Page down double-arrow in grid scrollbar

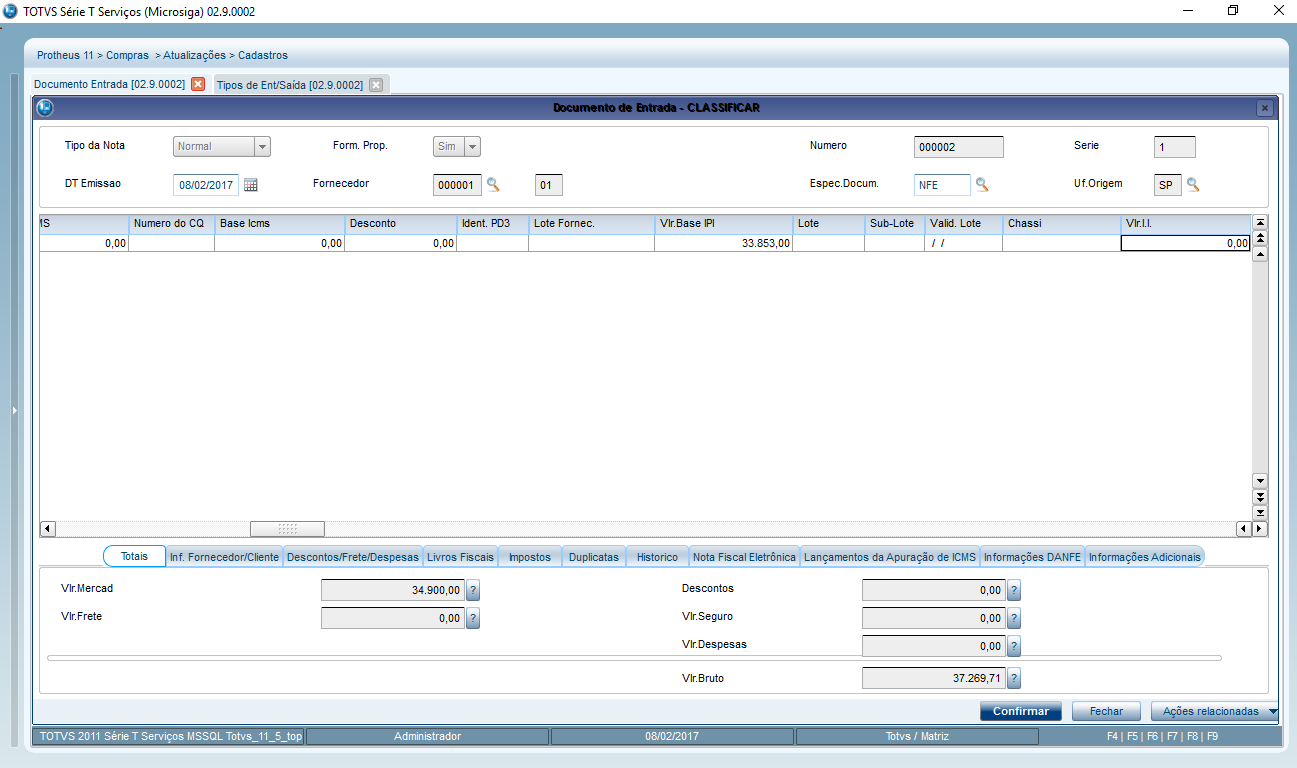point(1260,496)
